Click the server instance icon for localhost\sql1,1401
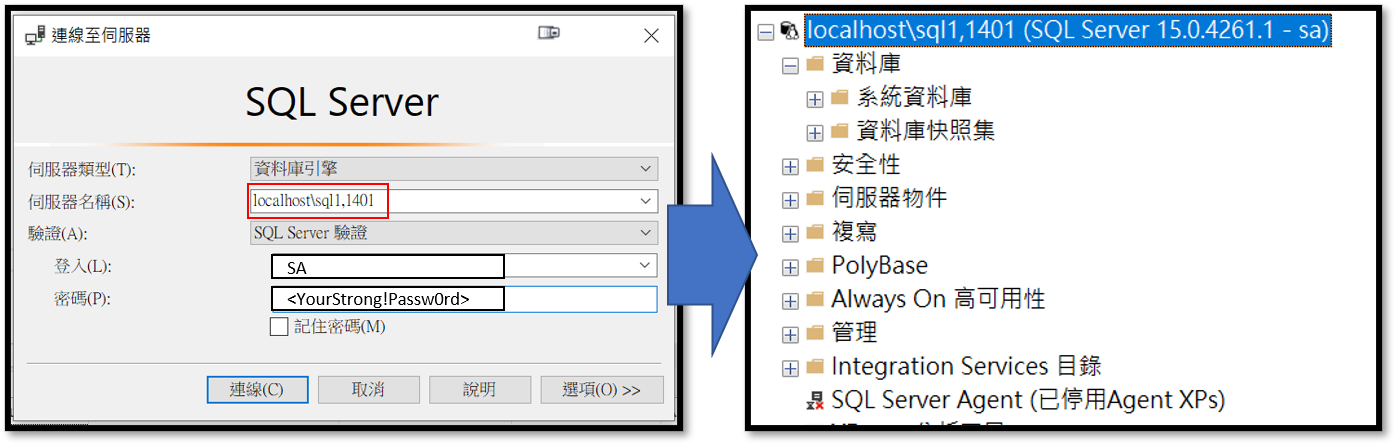 click(790, 32)
